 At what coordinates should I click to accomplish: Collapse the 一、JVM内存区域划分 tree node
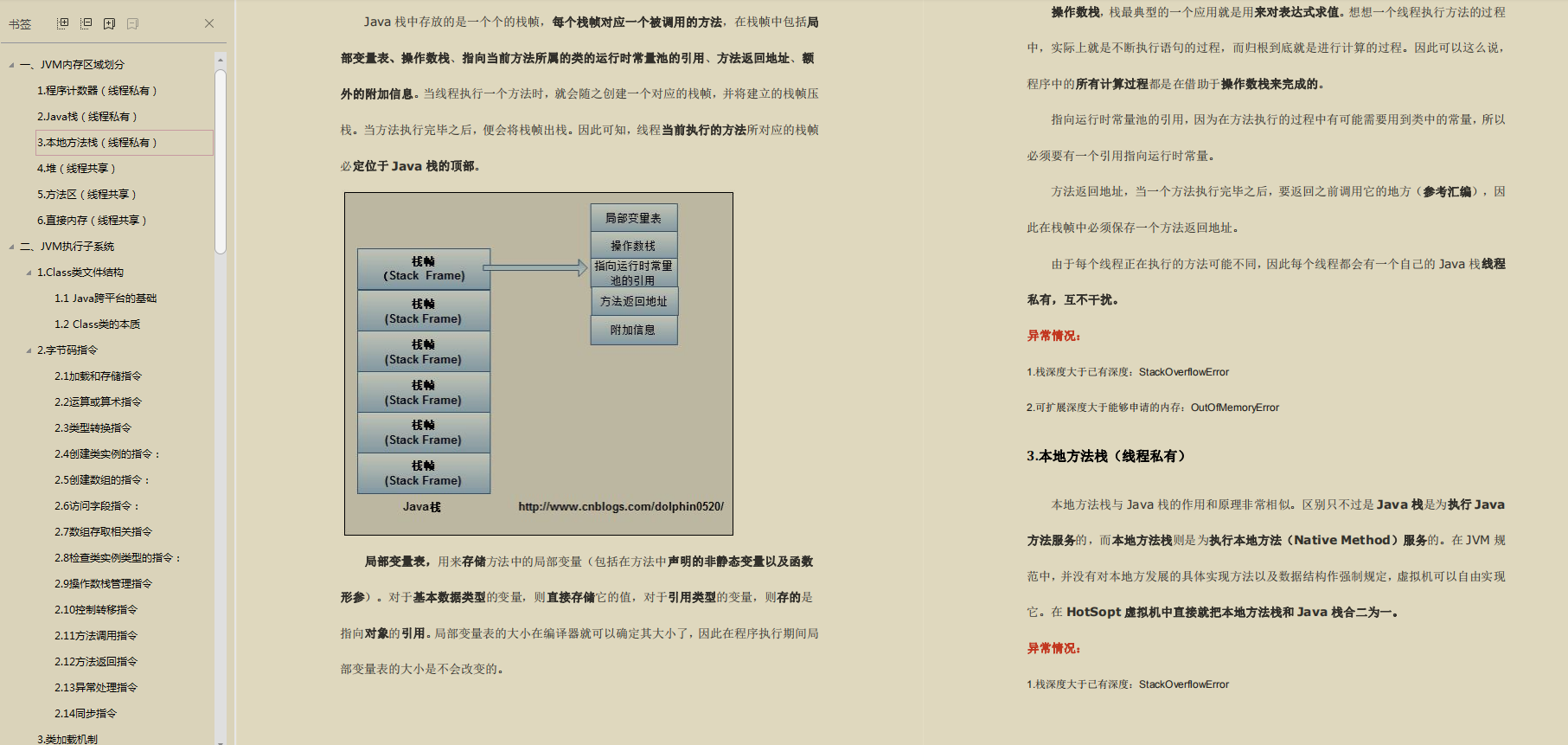coord(11,65)
